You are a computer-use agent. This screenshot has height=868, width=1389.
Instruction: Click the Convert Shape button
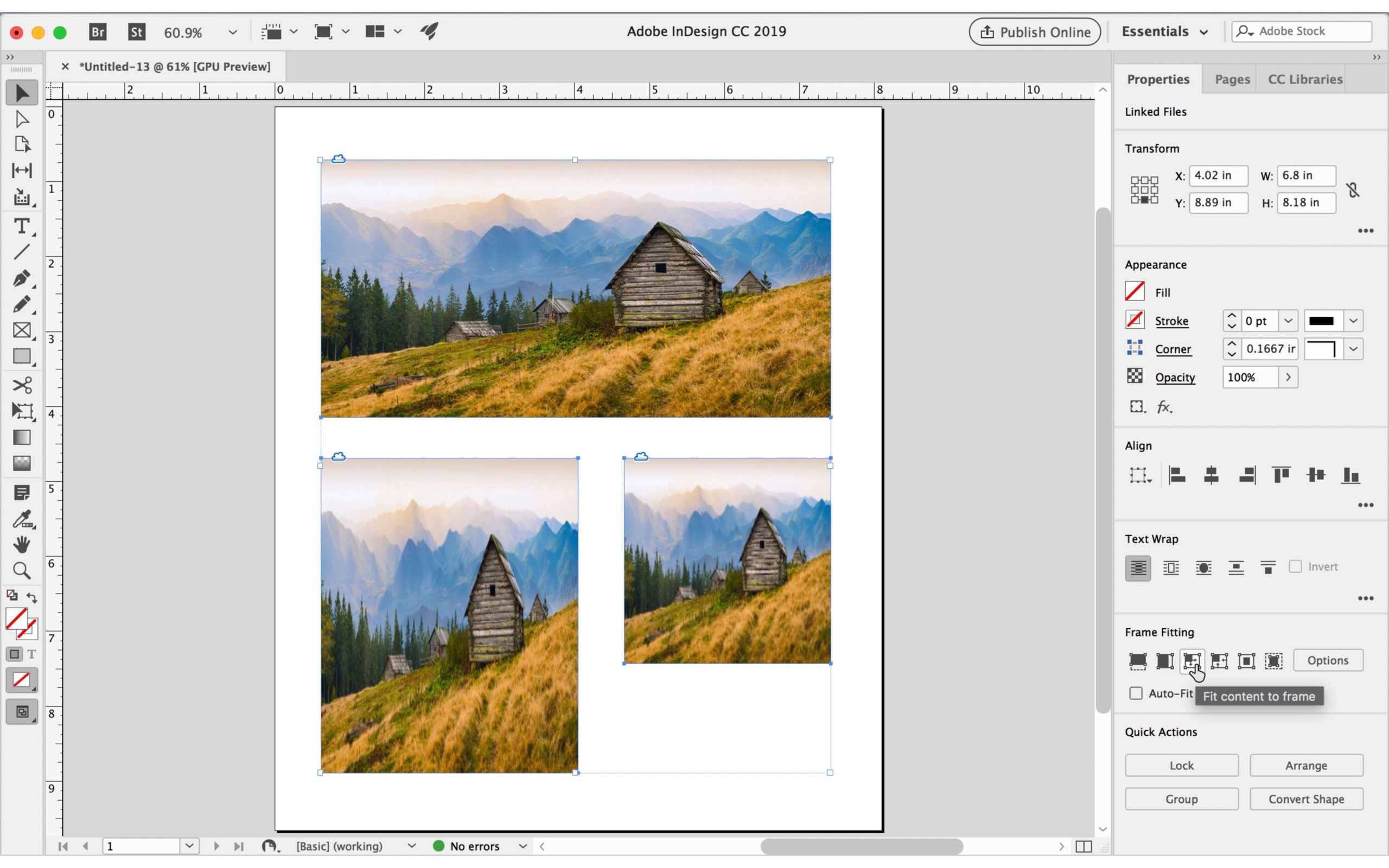click(x=1306, y=799)
